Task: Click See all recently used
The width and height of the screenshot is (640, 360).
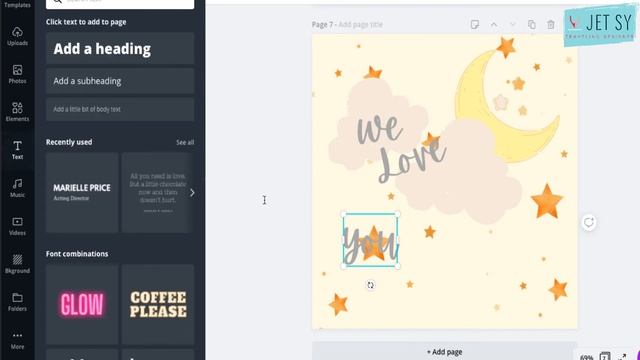Action: click(185, 142)
